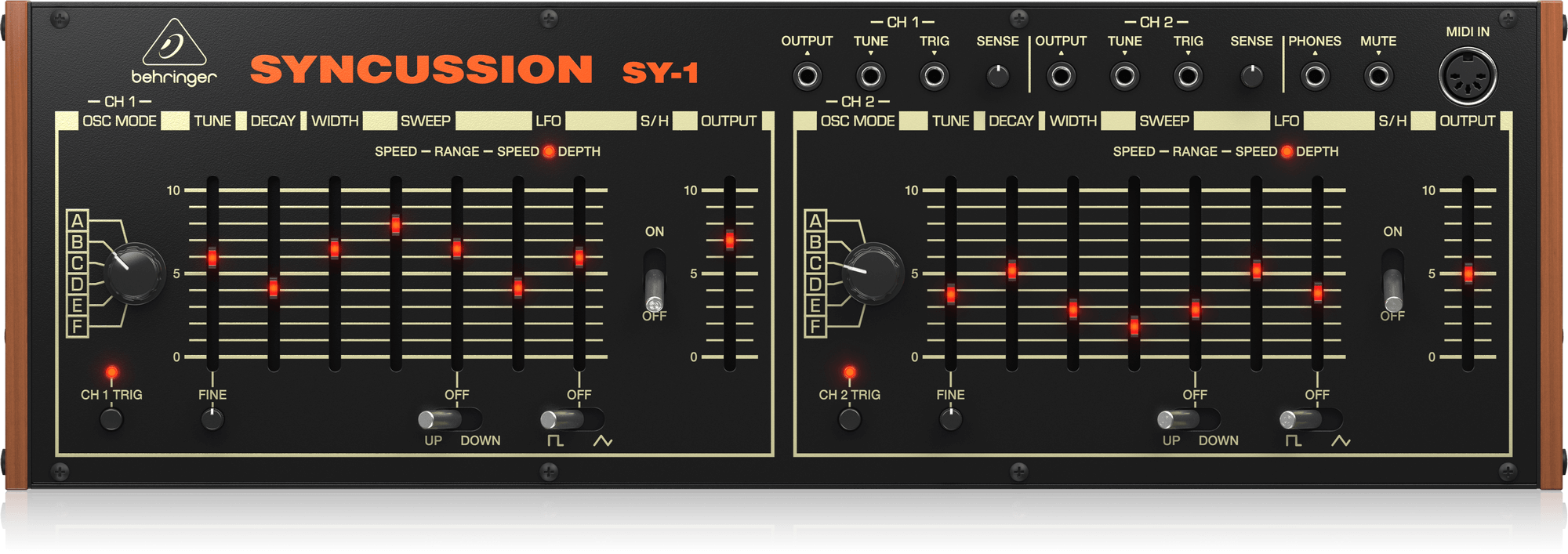The image size is (1568, 554).
Task: Click the CH 2 TRIG jack
Action: pos(1188,77)
